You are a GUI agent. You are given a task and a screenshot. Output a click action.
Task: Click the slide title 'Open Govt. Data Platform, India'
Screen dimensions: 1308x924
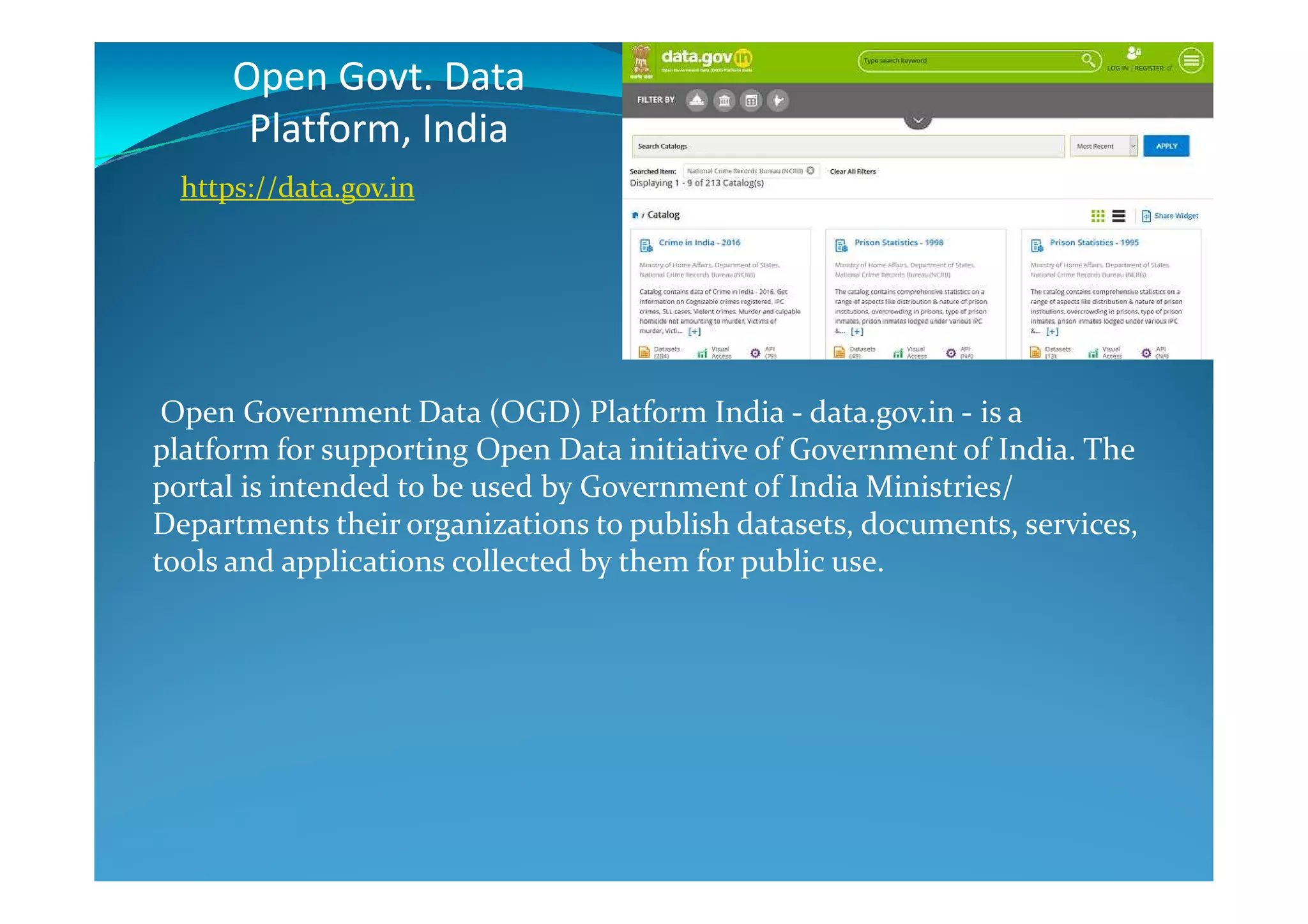coord(379,102)
